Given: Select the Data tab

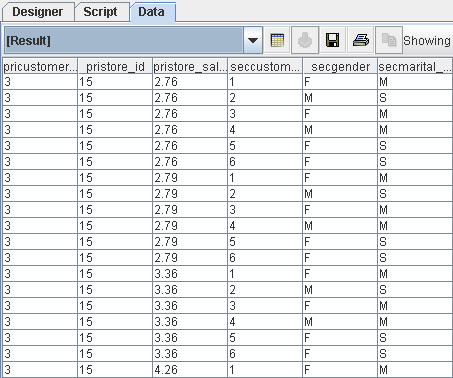Looking at the screenshot, I should click(x=152, y=12).
